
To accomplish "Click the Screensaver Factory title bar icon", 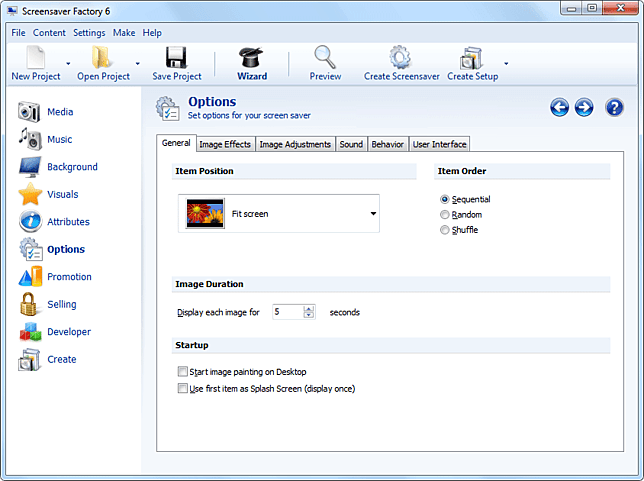I will coord(12,11).
